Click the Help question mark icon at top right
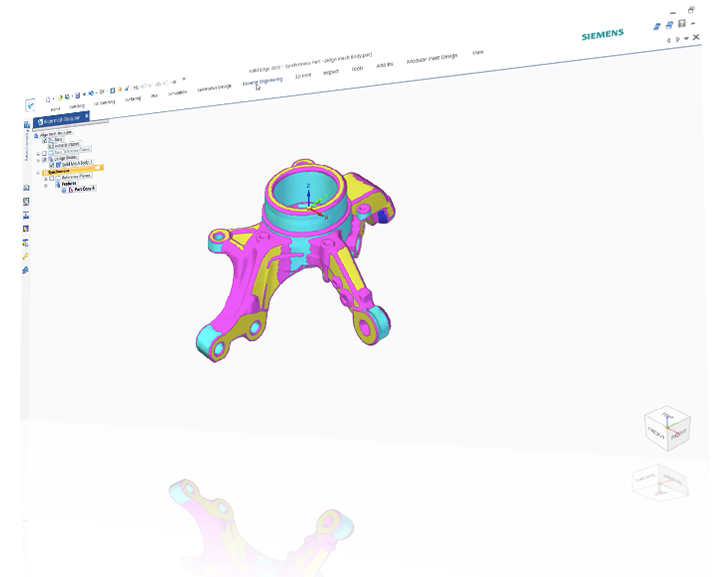 [682, 23]
